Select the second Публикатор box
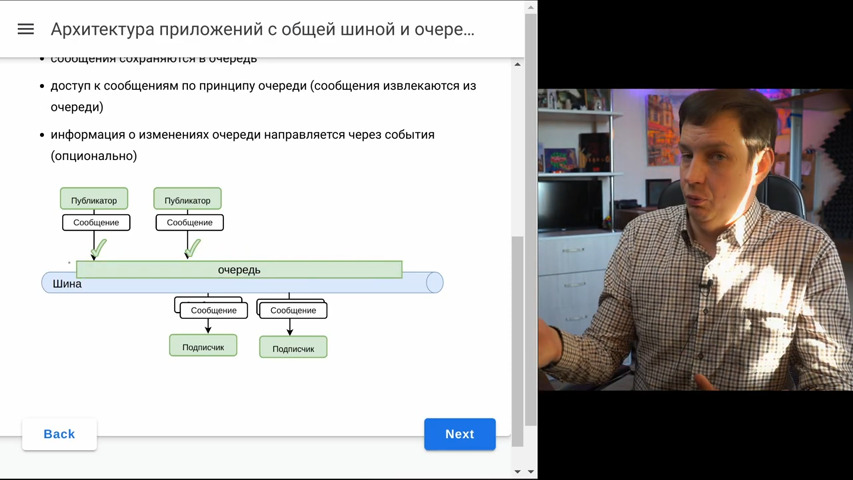Viewport: 853px width, 480px height. pyautogui.click(x=187, y=199)
